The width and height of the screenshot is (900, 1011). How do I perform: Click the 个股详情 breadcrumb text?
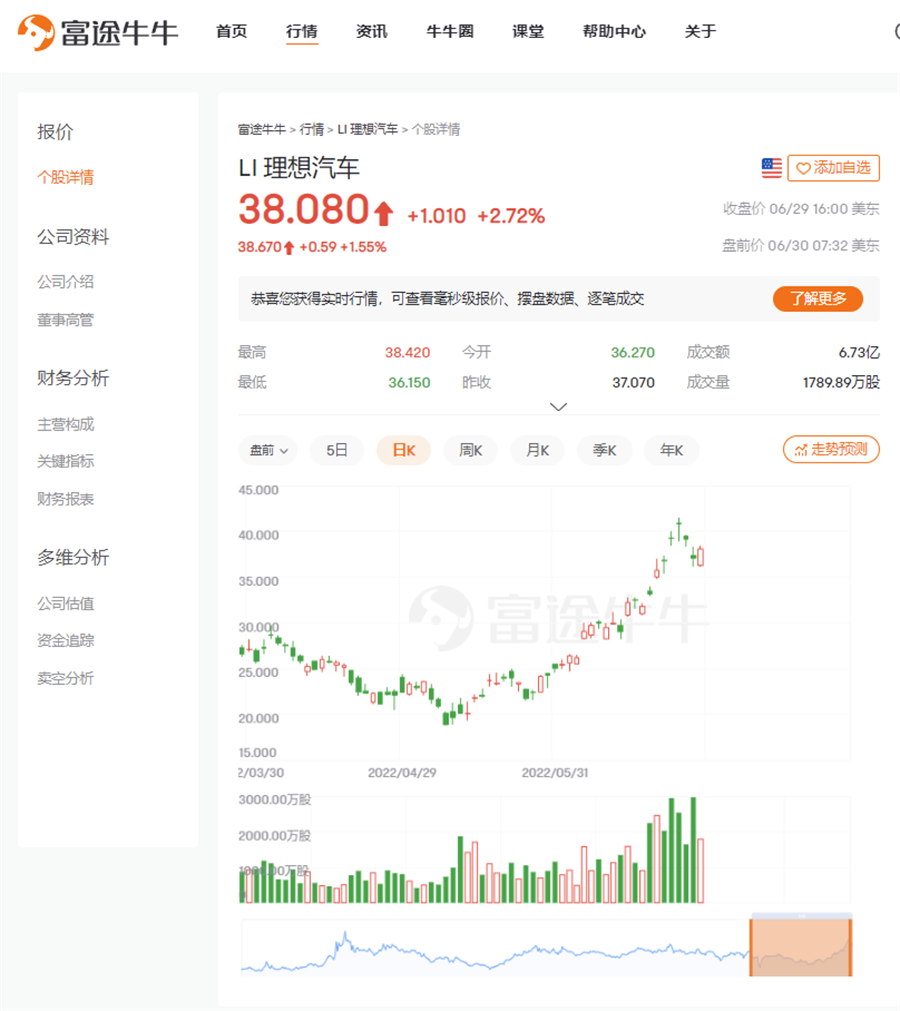436,130
